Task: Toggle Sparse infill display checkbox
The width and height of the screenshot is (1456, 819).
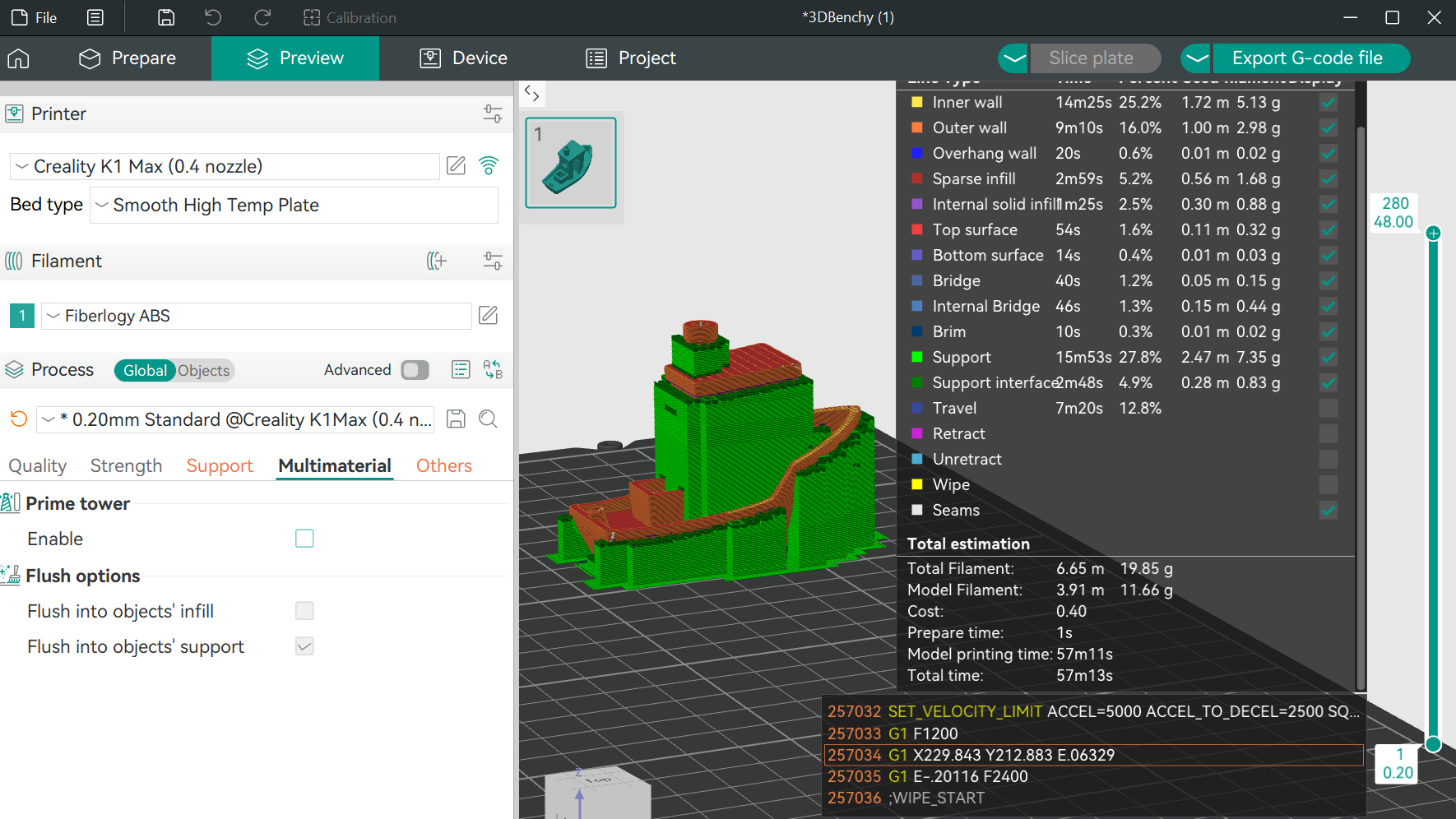Action: [1328, 179]
